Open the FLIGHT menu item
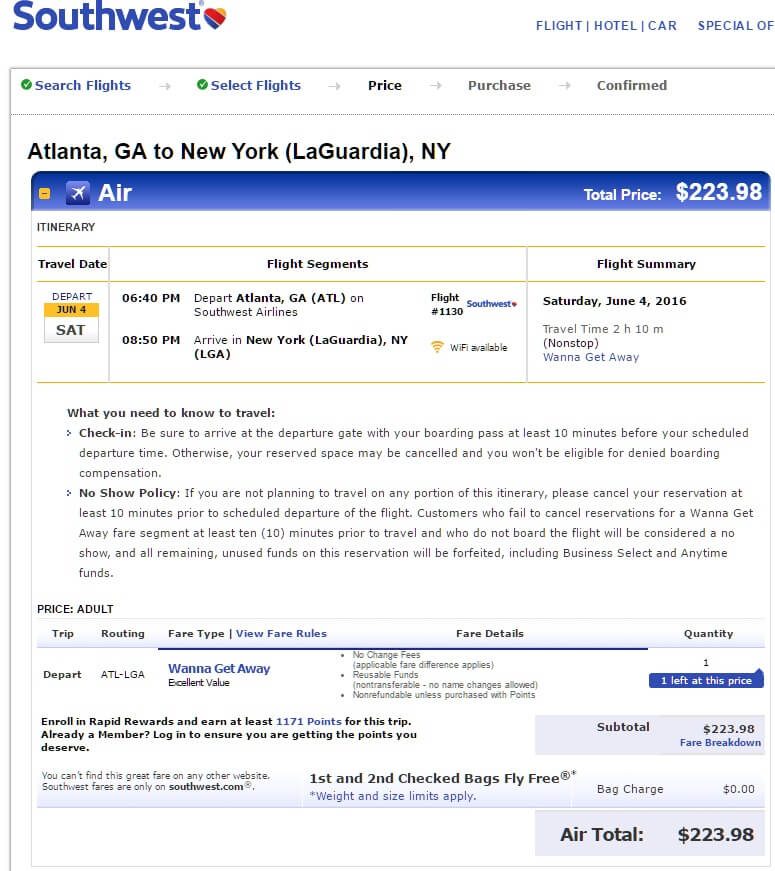The image size is (775, 871). [x=558, y=26]
